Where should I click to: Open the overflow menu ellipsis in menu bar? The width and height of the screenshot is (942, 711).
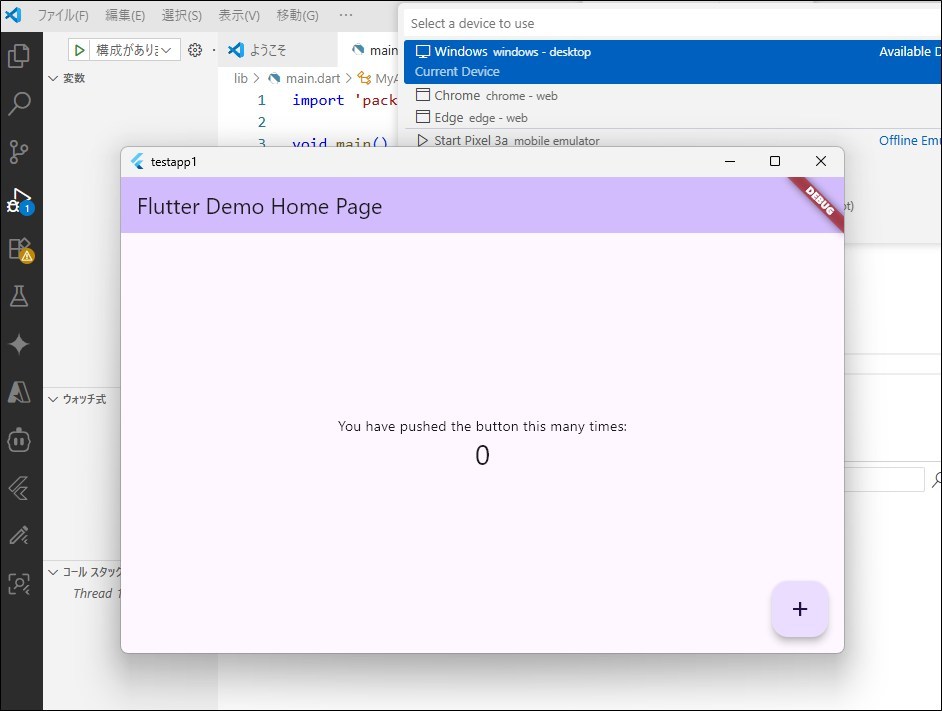346,15
